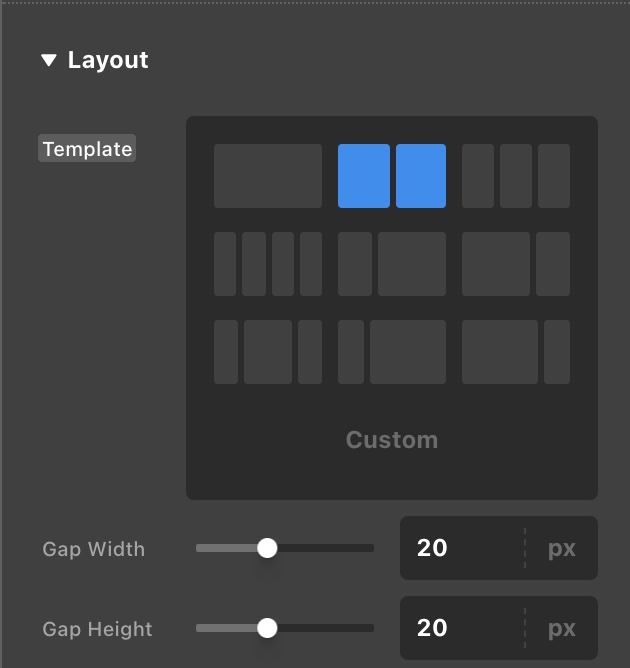Open the Gap Width px unit selector
The height and width of the screenshot is (668, 630).
click(x=562, y=548)
